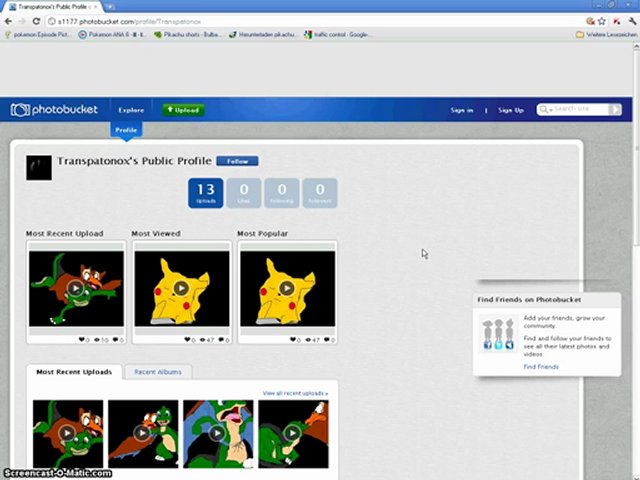Click the 13 Uploads counter tile

click(x=205, y=192)
